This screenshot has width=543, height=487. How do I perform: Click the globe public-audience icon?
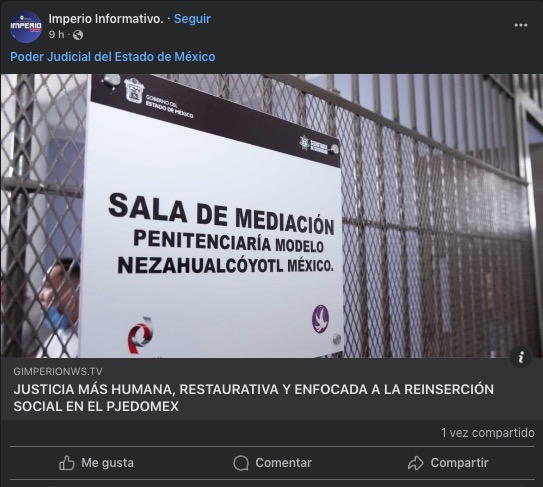[78, 35]
